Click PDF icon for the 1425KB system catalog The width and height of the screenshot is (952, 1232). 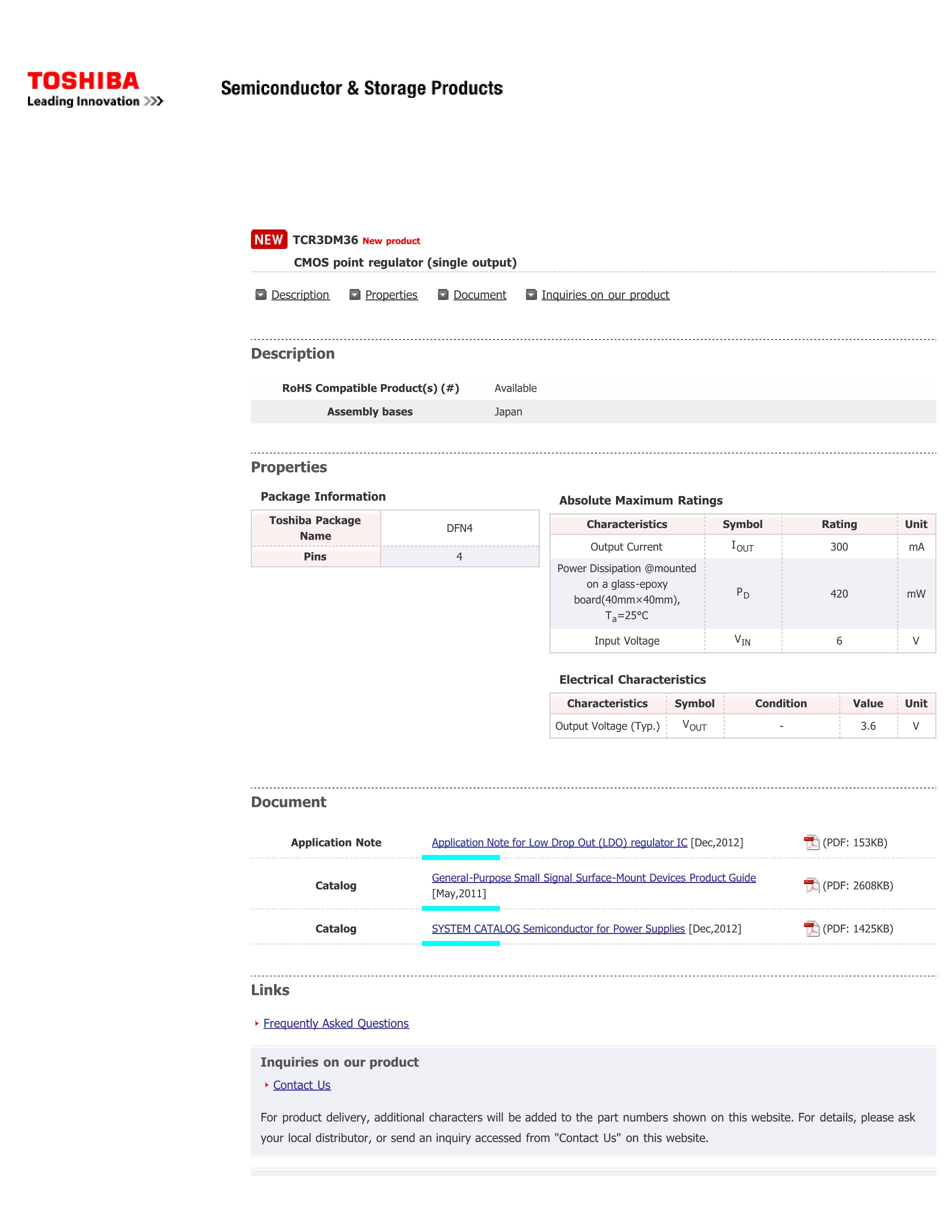pos(811,928)
